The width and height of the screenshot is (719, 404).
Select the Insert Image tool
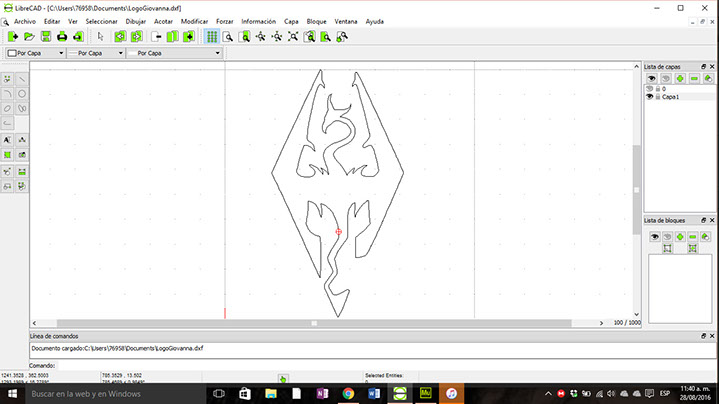(x=22, y=155)
